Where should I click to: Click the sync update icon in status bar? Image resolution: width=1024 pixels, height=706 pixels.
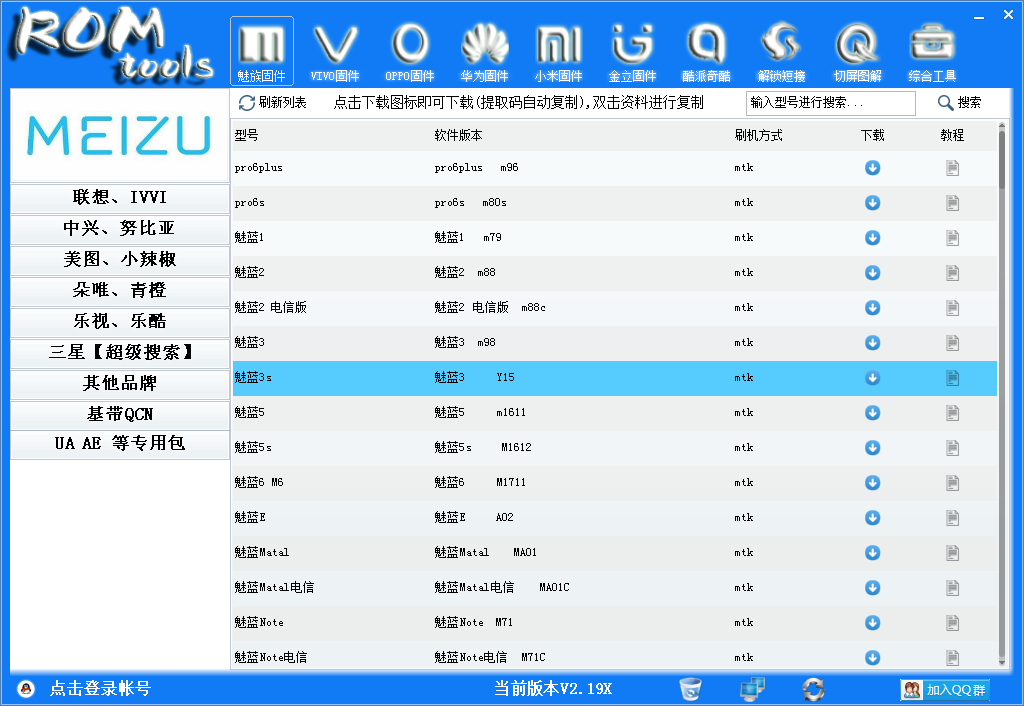pyautogui.click(x=813, y=688)
